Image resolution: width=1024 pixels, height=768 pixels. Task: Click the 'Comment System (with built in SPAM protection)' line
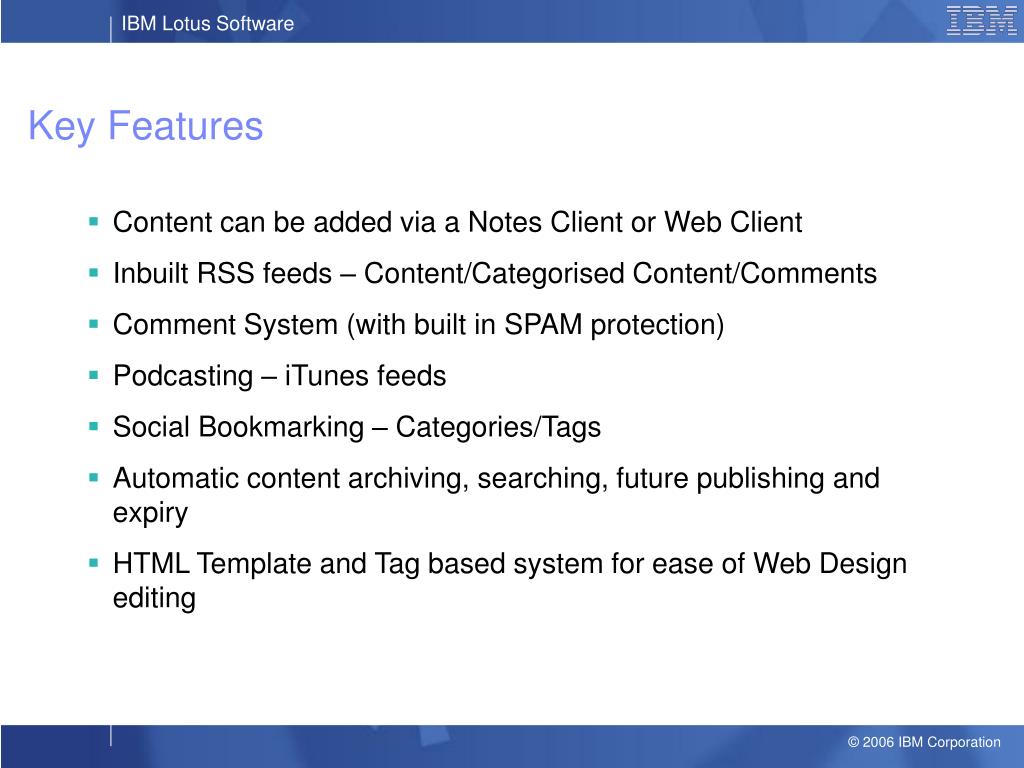(419, 325)
